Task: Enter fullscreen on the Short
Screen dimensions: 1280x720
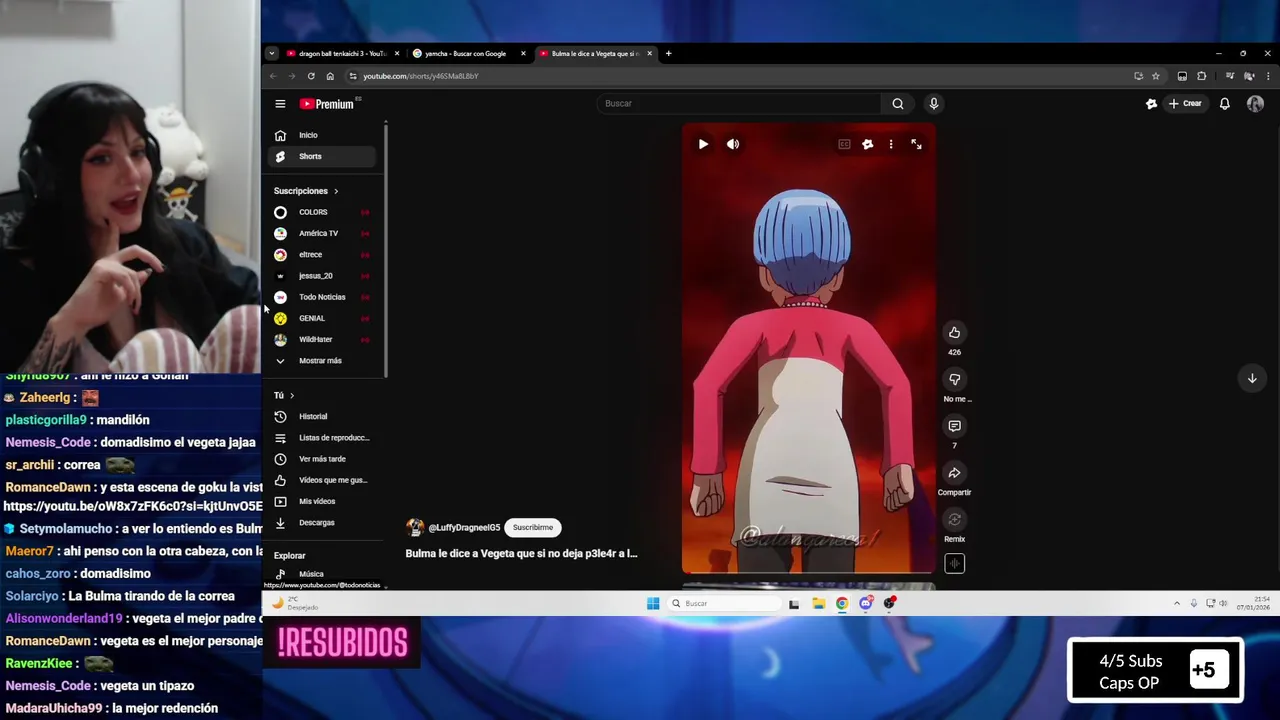Action: 916,144
